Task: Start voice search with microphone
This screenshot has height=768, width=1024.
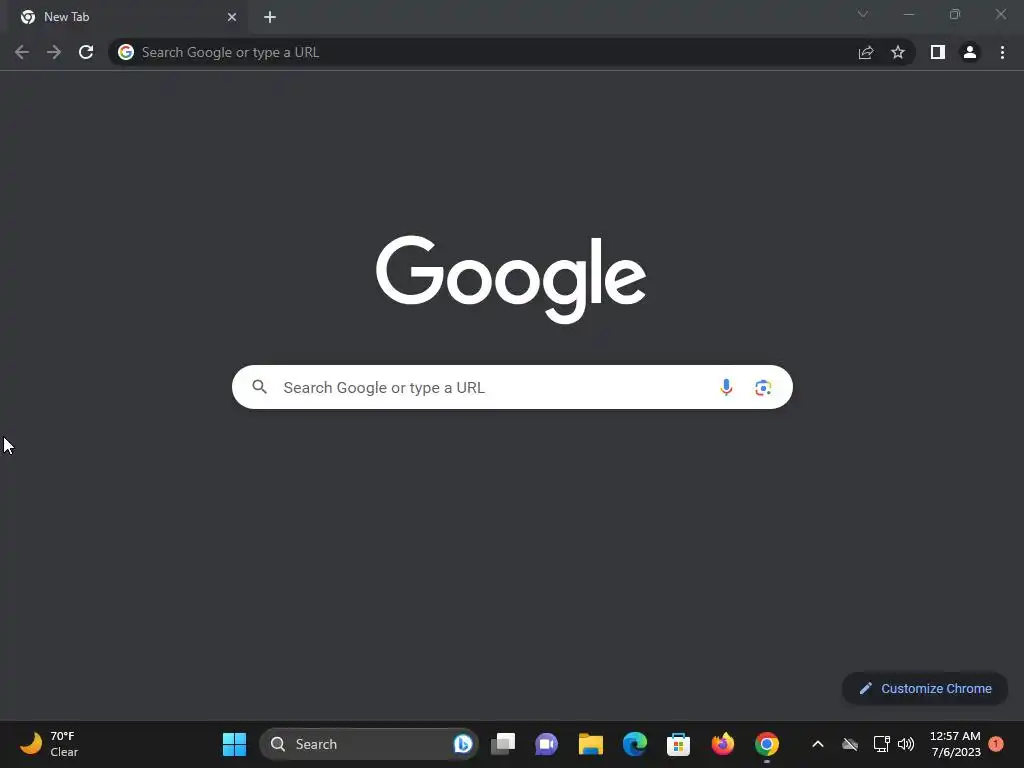Action: [x=726, y=387]
